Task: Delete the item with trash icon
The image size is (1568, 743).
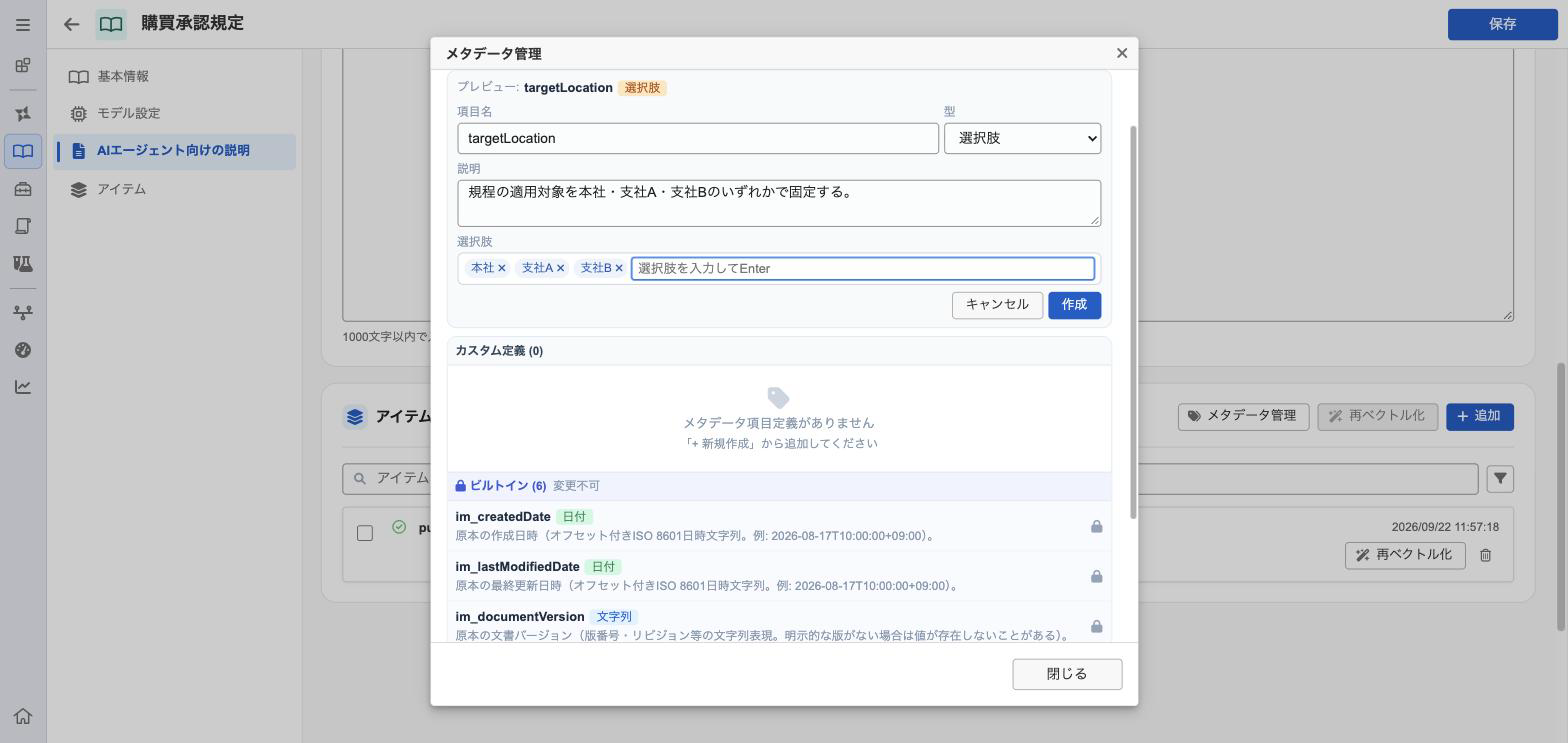Action: (x=1485, y=555)
